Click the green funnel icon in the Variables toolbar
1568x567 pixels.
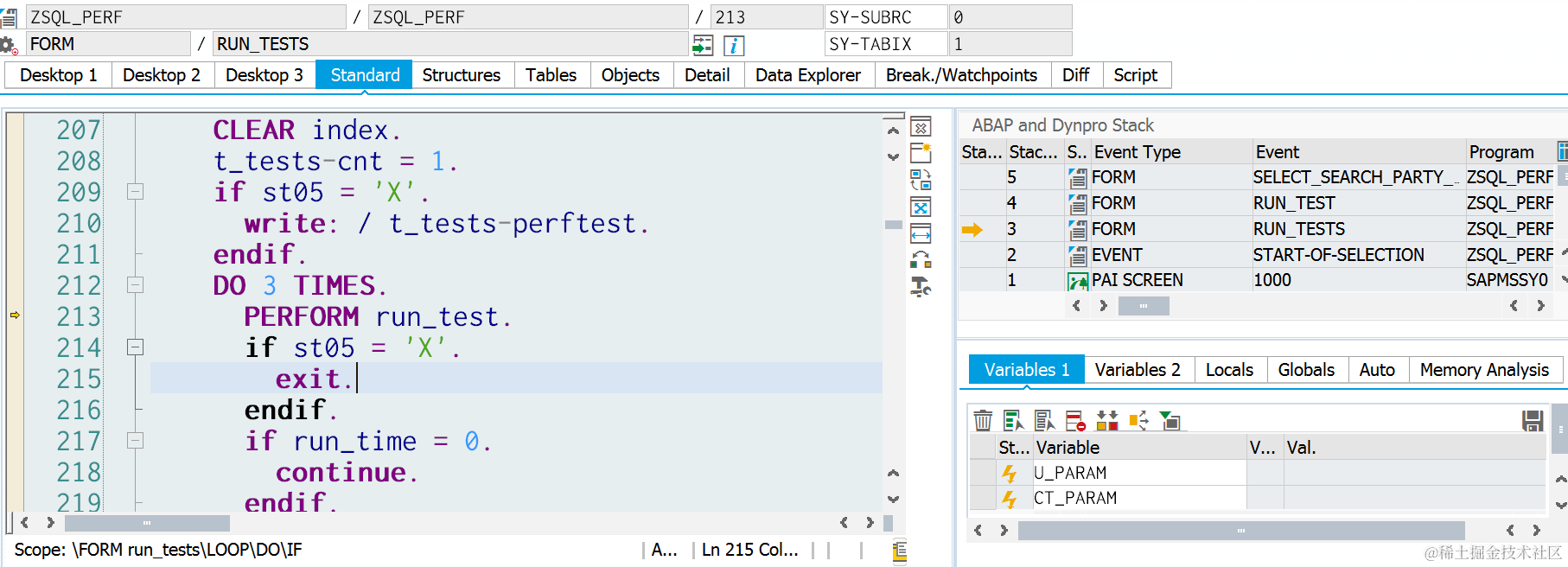pos(1170,421)
